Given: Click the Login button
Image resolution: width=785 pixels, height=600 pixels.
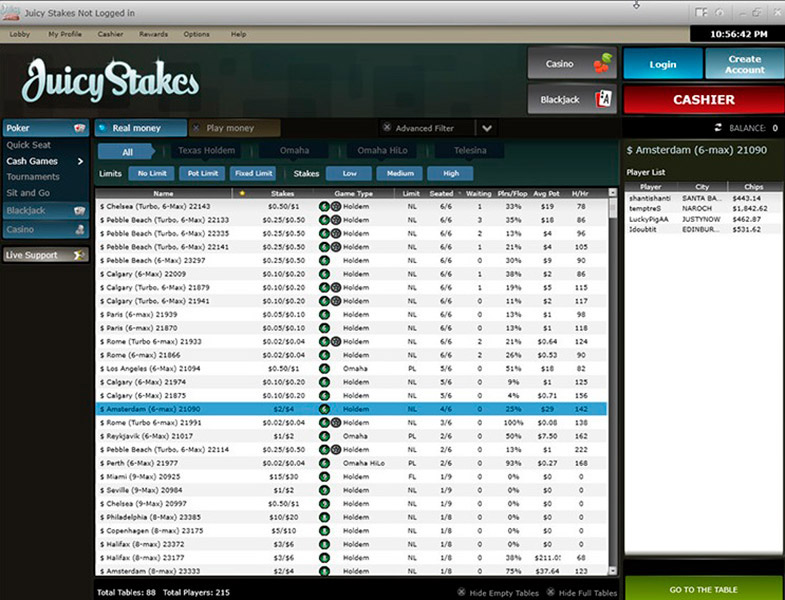Looking at the screenshot, I should [662, 64].
